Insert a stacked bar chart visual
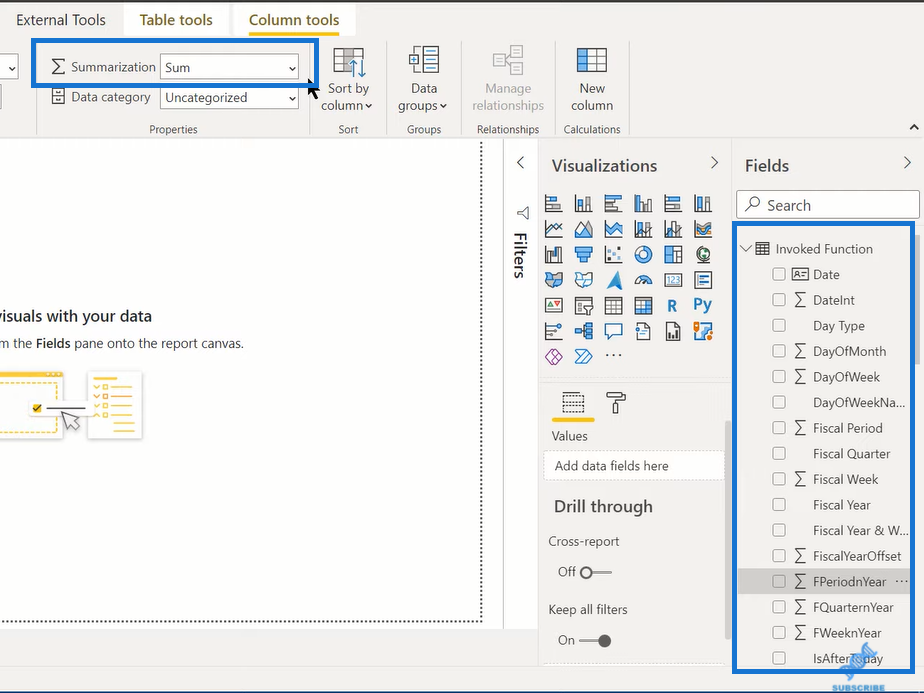 pyautogui.click(x=553, y=204)
